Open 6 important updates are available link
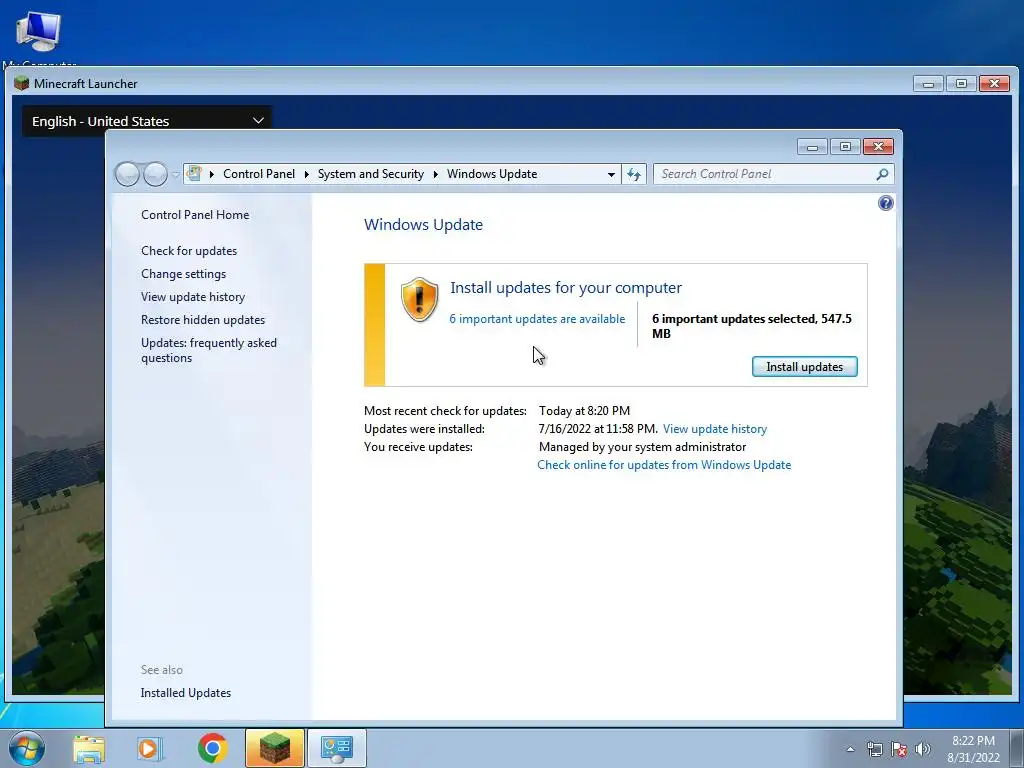The image size is (1024, 768). point(537,319)
